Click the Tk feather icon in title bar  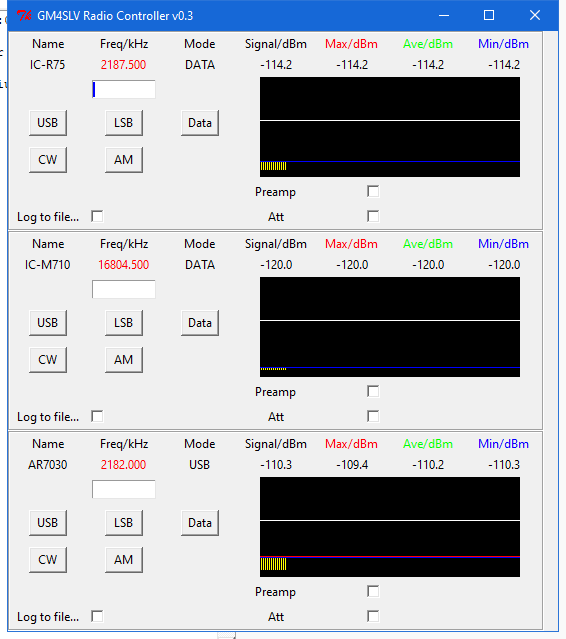24,15
